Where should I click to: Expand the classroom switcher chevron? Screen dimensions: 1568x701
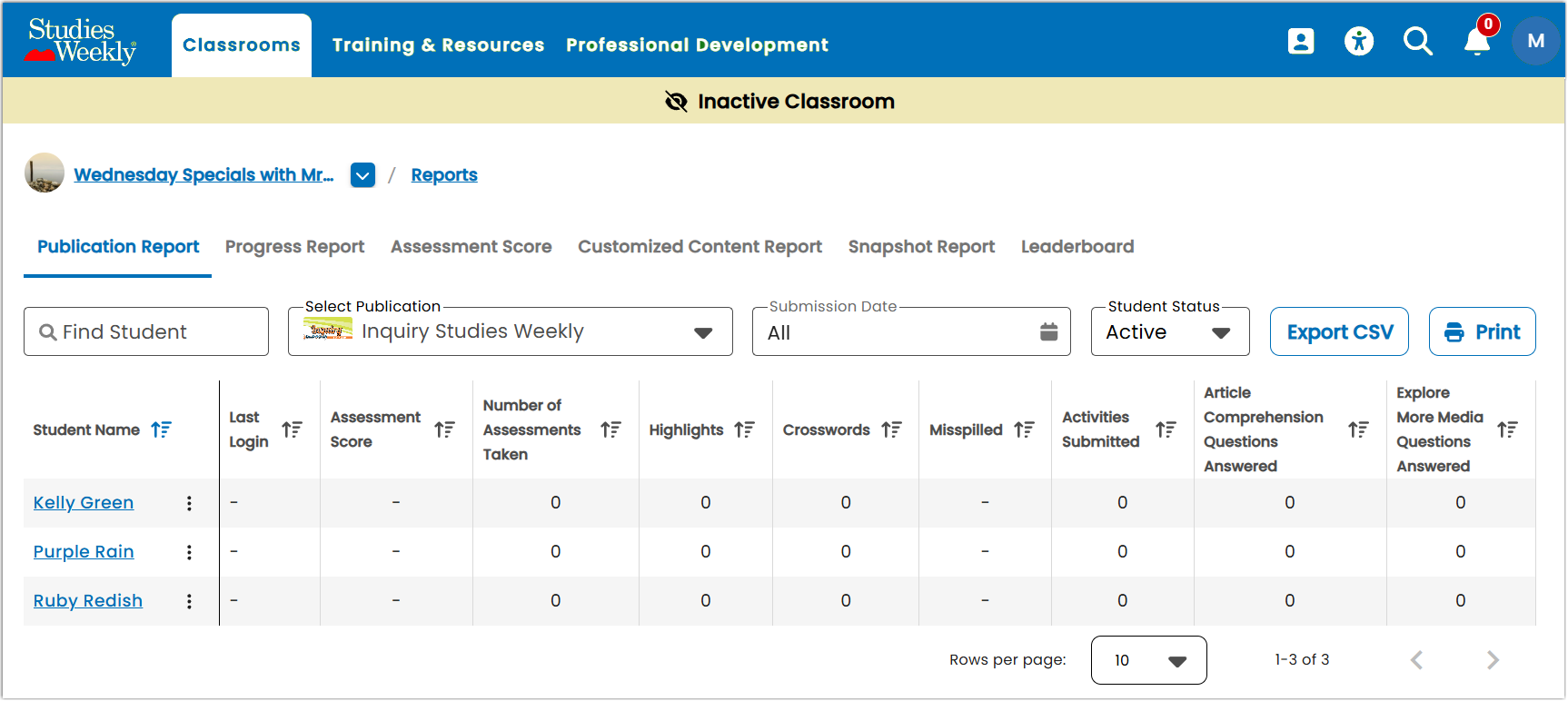[362, 175]
